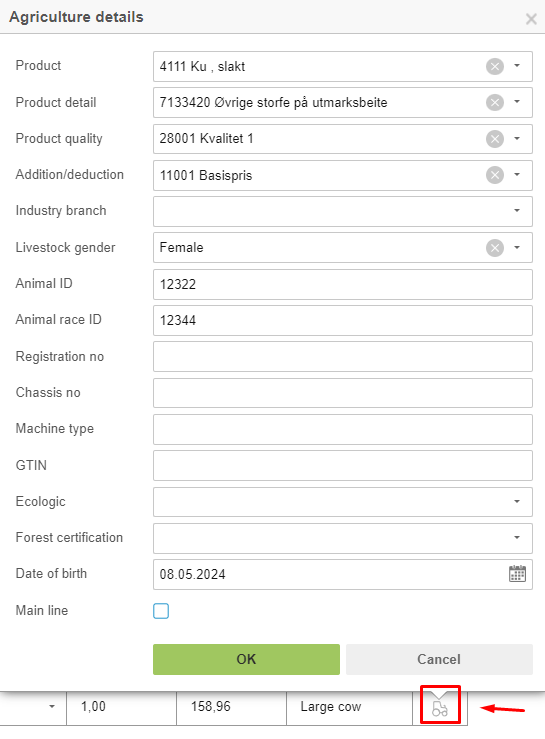Close the Agriculture details dialog
Screen dimensions: 545x739
click(531, 19)
